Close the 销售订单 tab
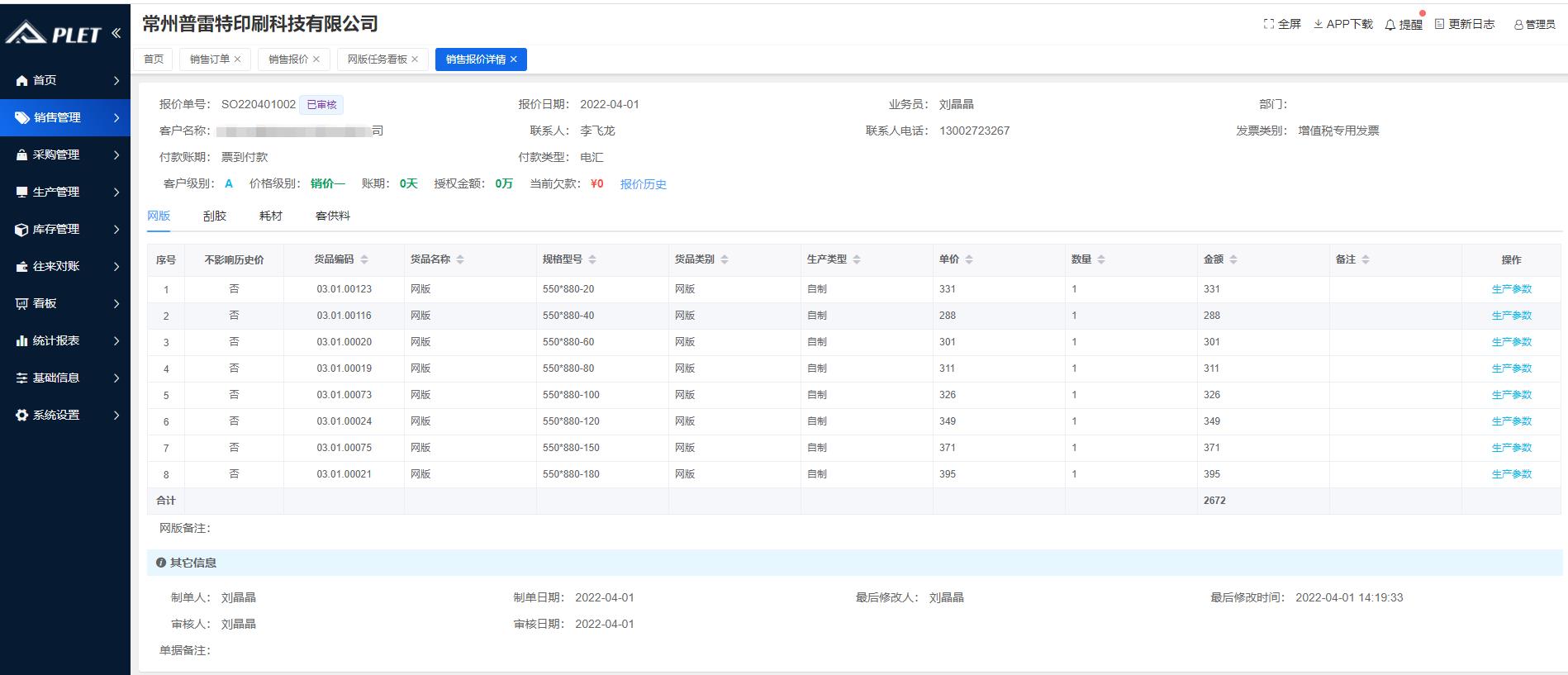Screen dimensions: 1568x675 pyautogui.click(x=238, y=59)
